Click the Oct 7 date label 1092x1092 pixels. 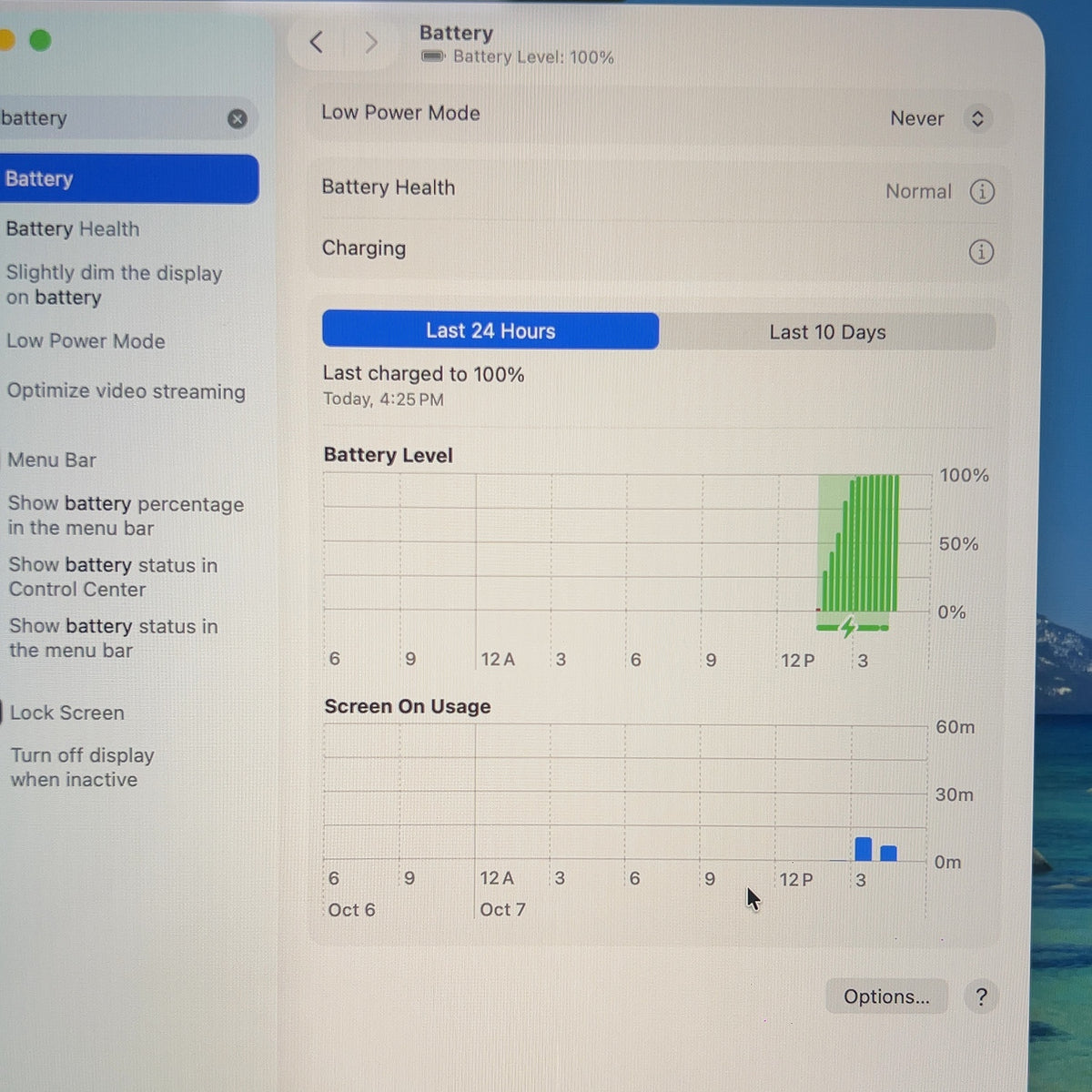pos(502,909)
